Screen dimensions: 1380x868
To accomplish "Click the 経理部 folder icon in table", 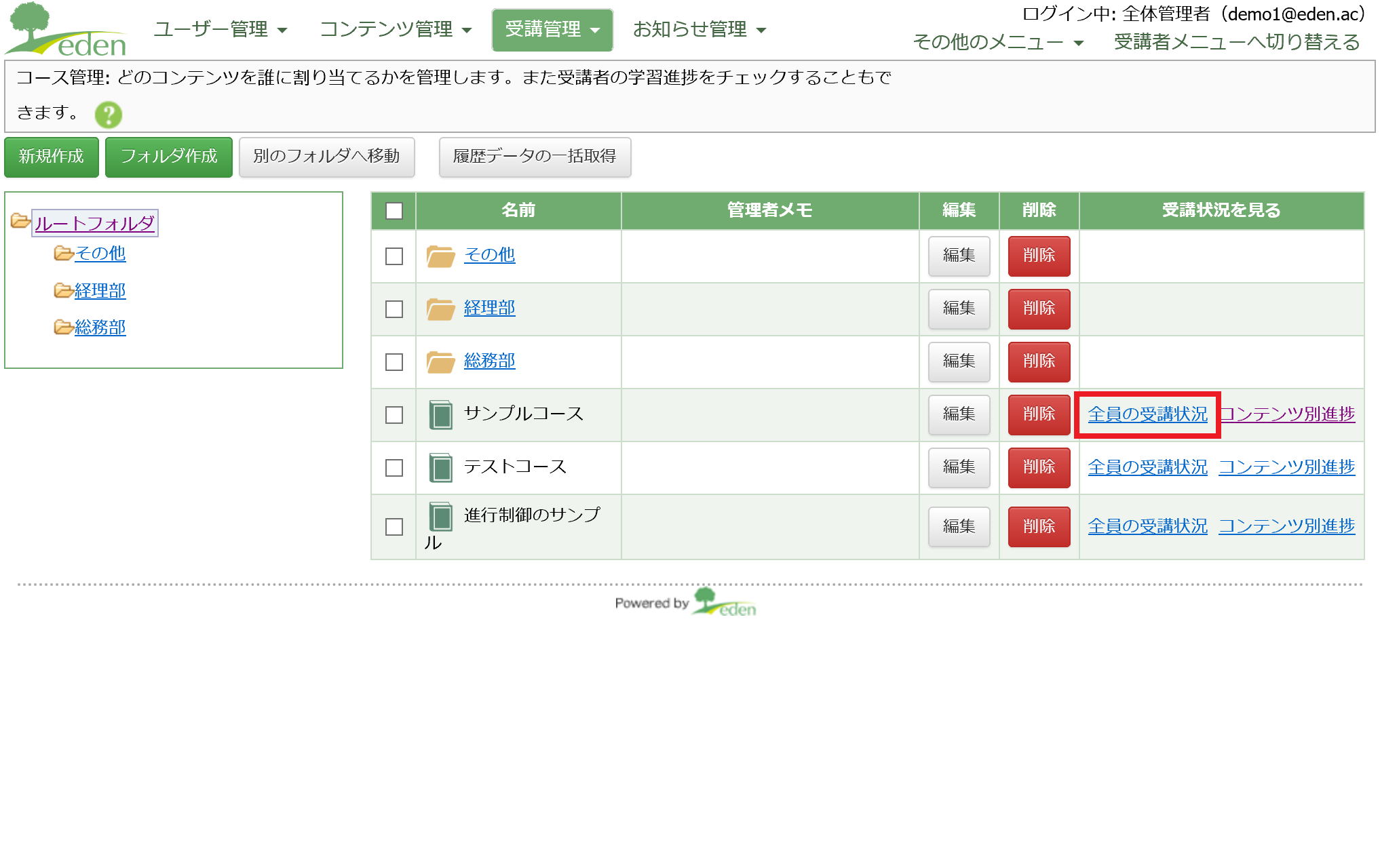I will click(x=440, y=309).
